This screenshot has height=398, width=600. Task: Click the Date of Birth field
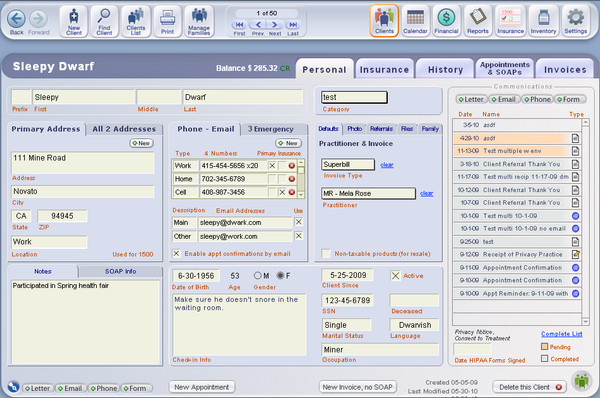pos(196,276)
